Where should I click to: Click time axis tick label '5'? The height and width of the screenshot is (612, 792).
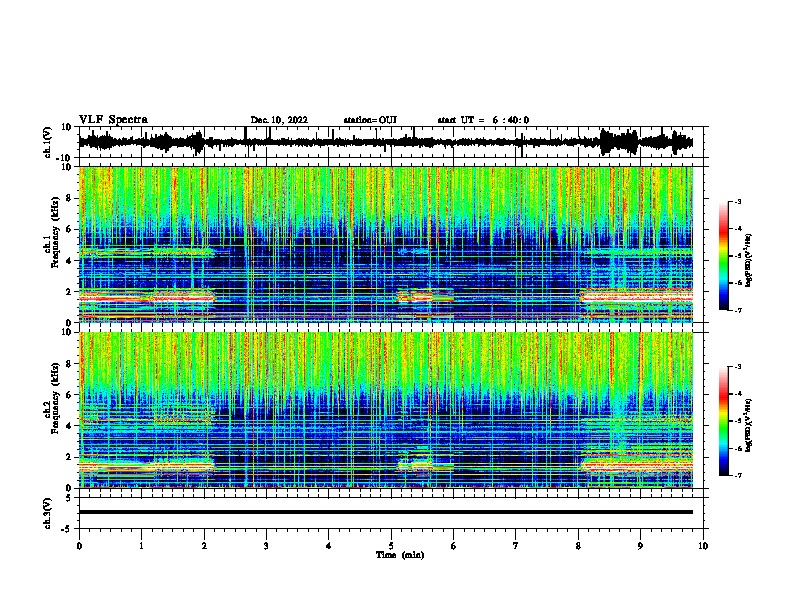[x=391, y=546]
